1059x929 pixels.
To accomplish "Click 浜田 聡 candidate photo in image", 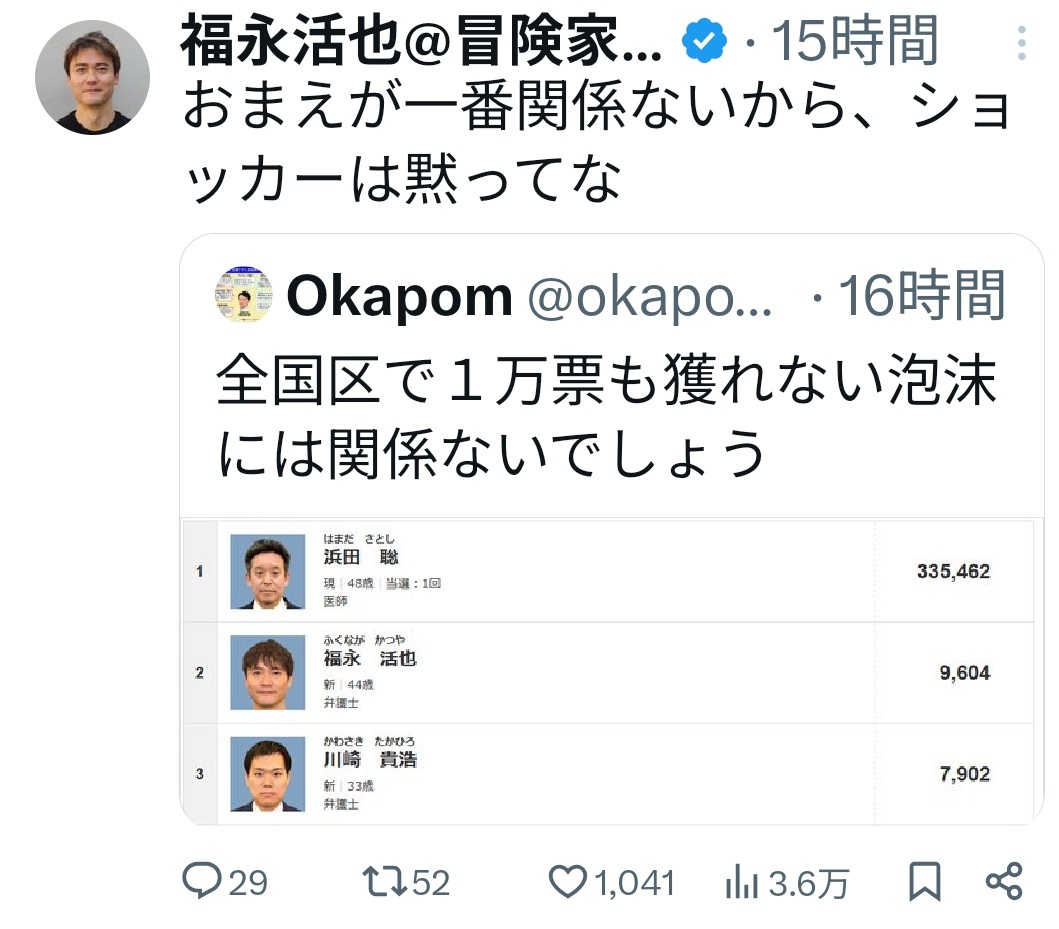I will (267, 571).
